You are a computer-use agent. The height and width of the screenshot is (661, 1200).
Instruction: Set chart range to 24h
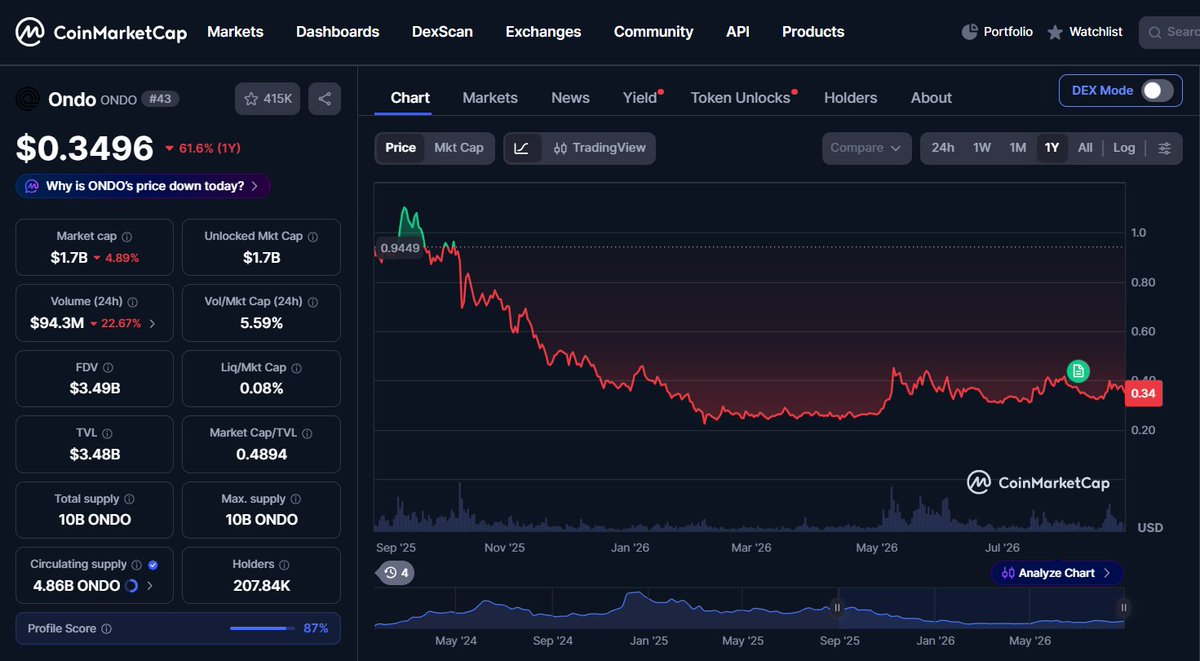942,148
